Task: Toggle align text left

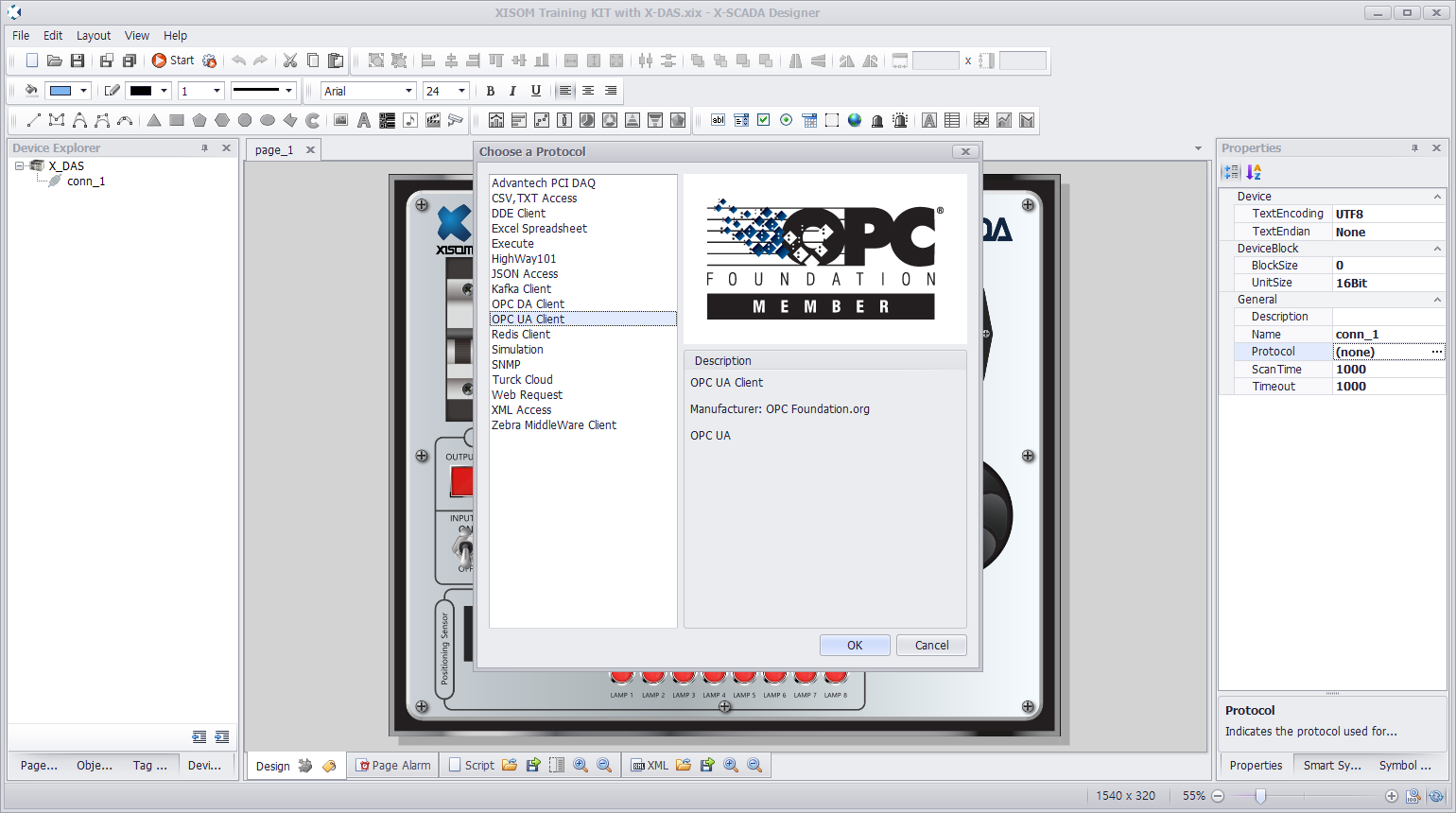Action: click(x=565, y=91)
